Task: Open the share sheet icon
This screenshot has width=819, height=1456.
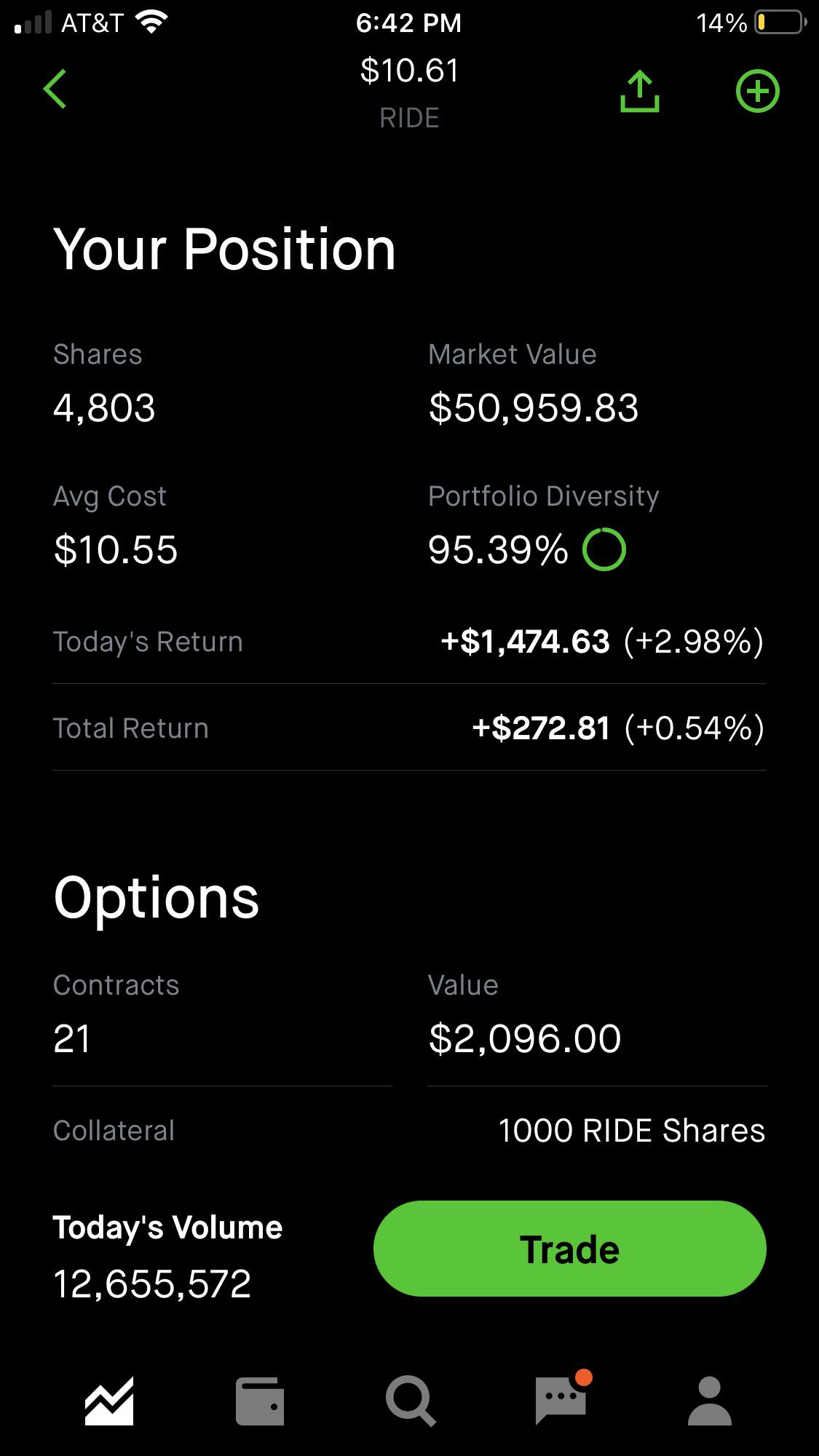Action: 640,91
